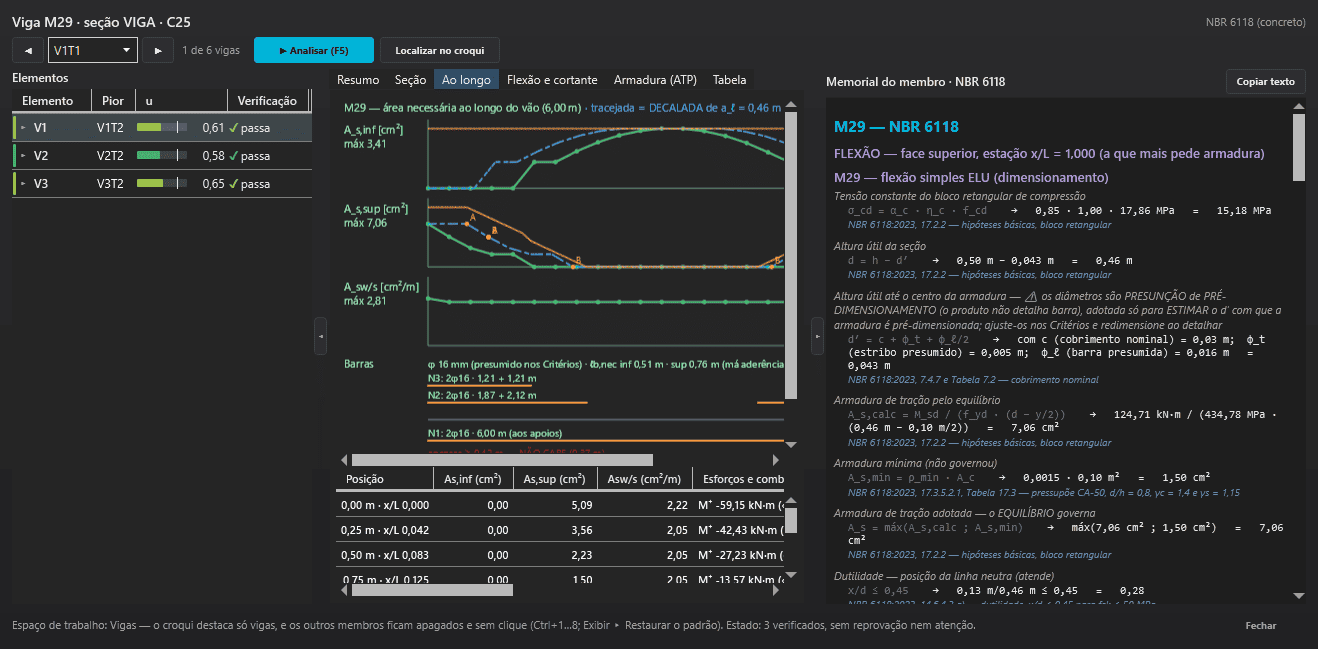
Task: Select the Ao longo tab
Action: [466, 80]
